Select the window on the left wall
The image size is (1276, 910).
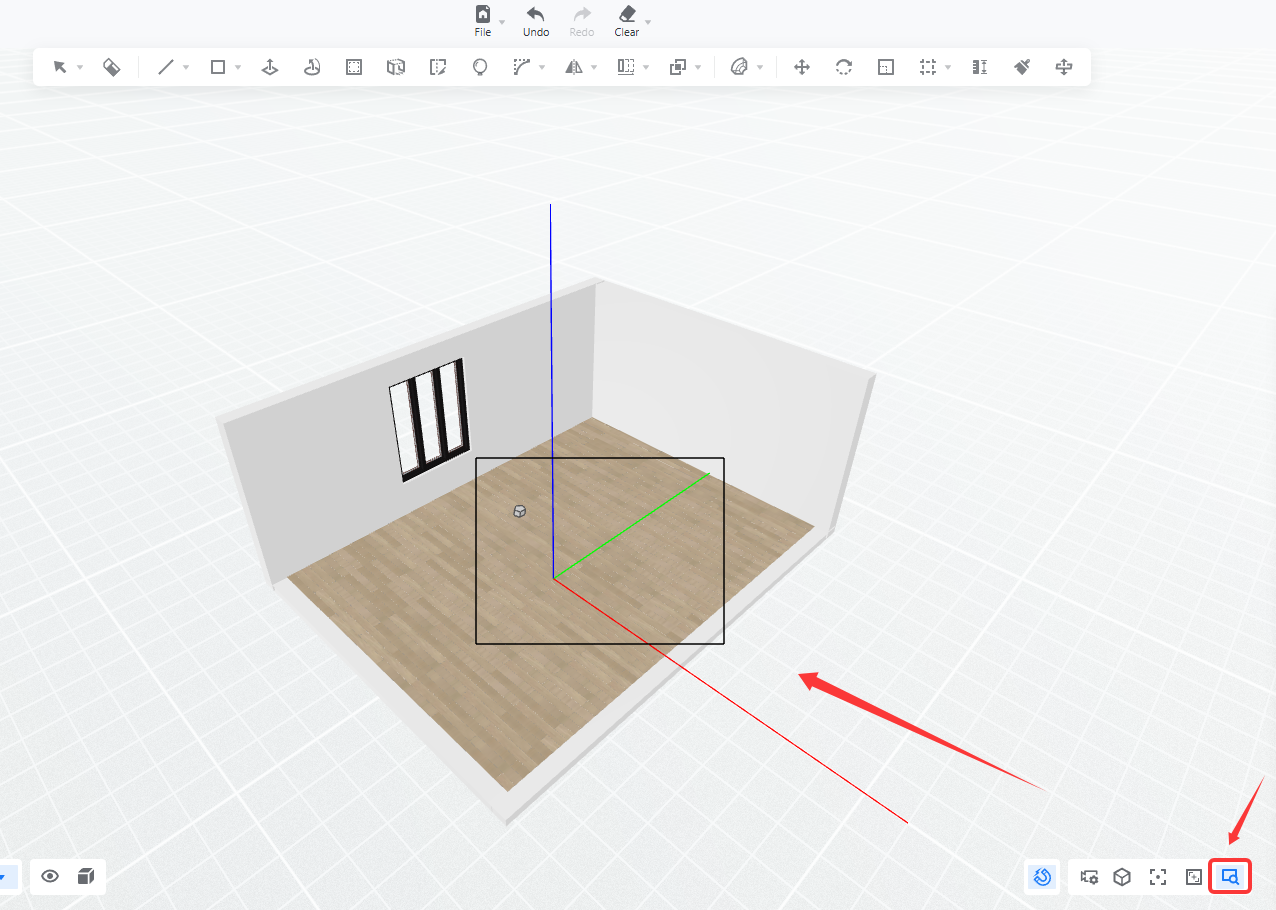tap(430, 419)
